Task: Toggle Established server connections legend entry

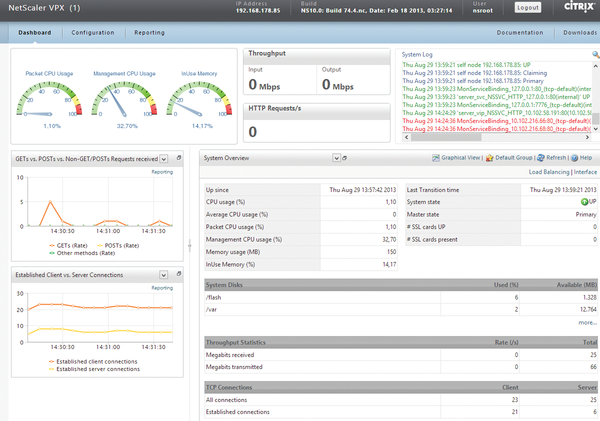Action: click(x=95, y=369)
